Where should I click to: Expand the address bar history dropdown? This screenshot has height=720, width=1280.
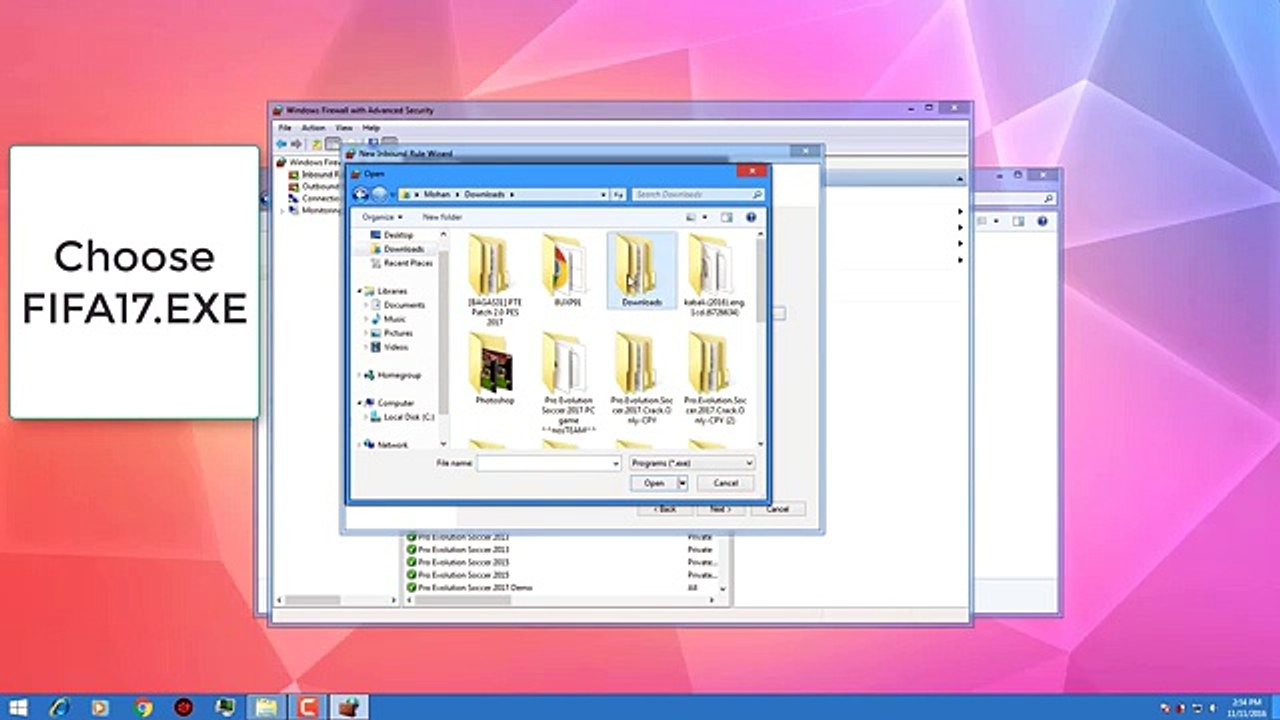coord(603,194)
